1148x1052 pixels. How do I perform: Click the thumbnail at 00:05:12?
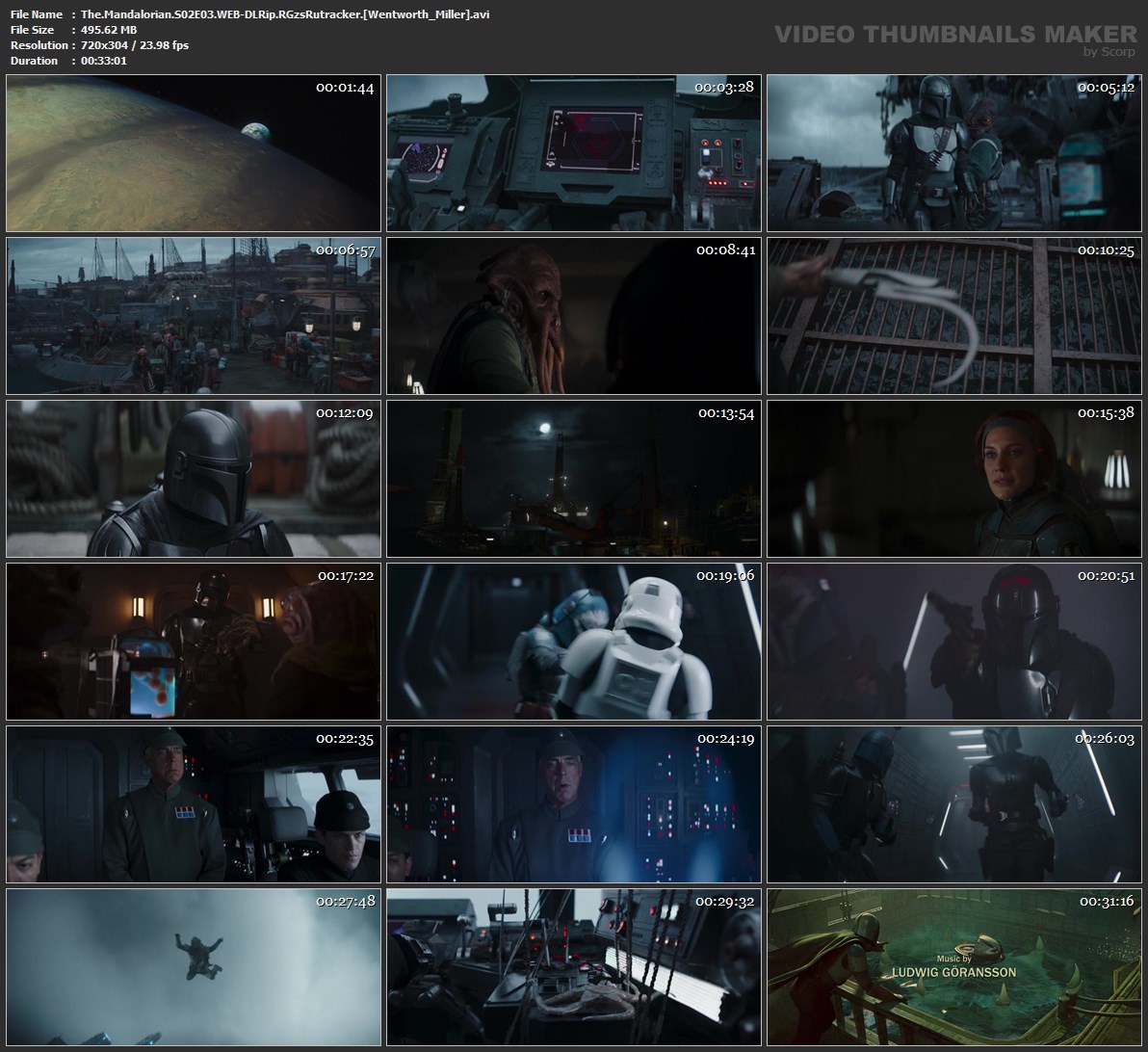(x=954, y=152)
